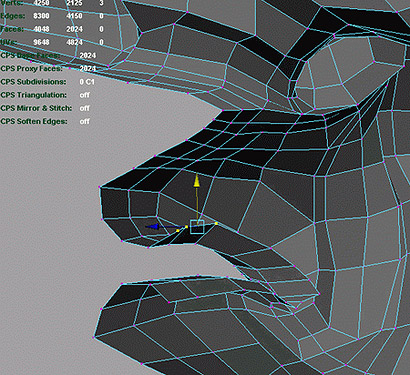410x375 pixels.
Task: Click the "4150" edges count value
Action: pos(74,16)
